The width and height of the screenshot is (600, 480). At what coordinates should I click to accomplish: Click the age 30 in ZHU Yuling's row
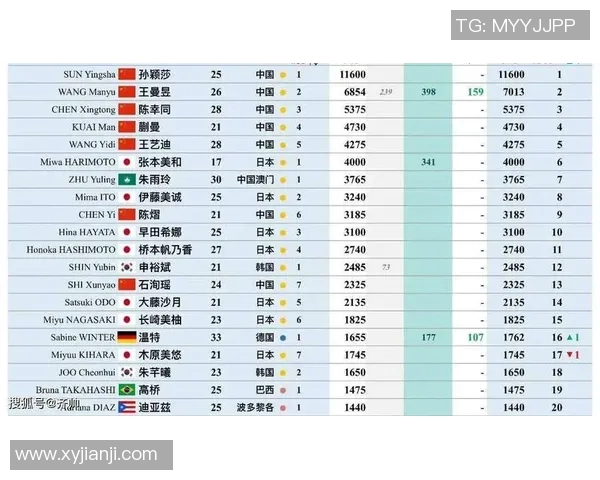click(216, 180)
